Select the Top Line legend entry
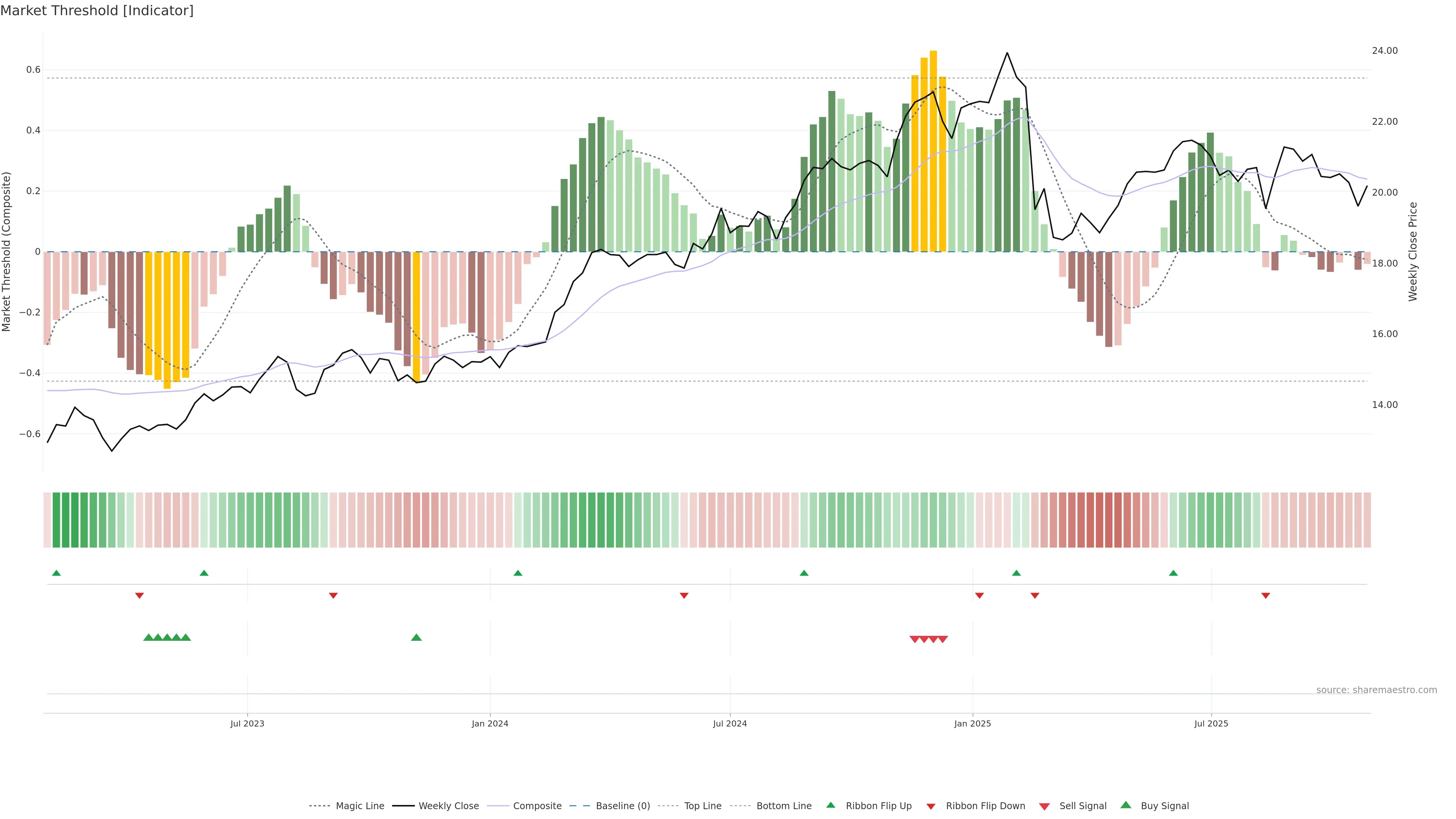The image size is (1456, 819). (703, 806)
